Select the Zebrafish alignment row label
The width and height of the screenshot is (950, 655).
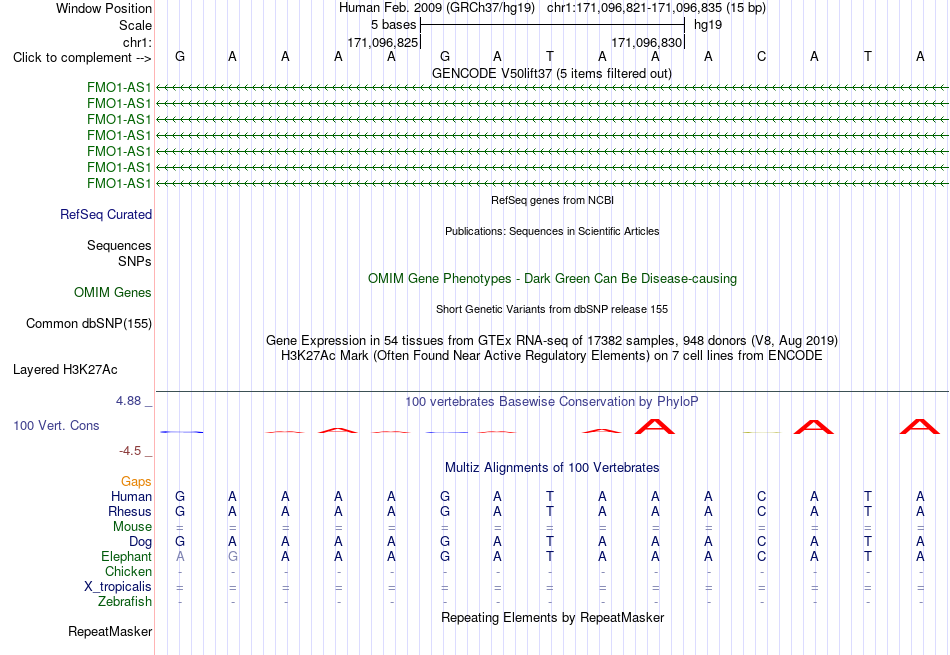click(x=125, y=602)
